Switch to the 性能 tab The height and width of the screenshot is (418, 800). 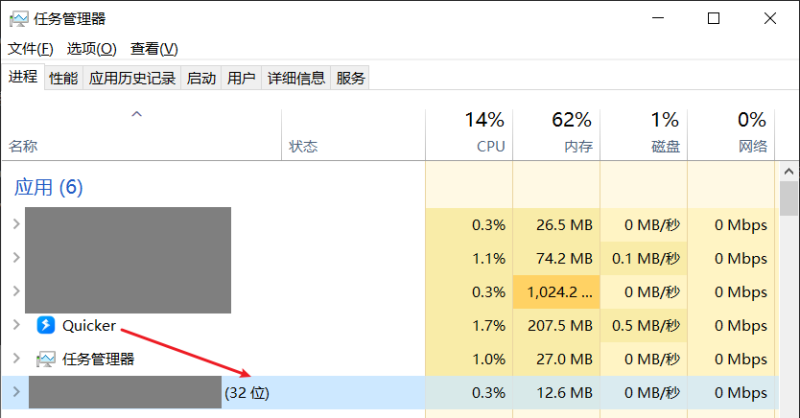tap(63, 78)
